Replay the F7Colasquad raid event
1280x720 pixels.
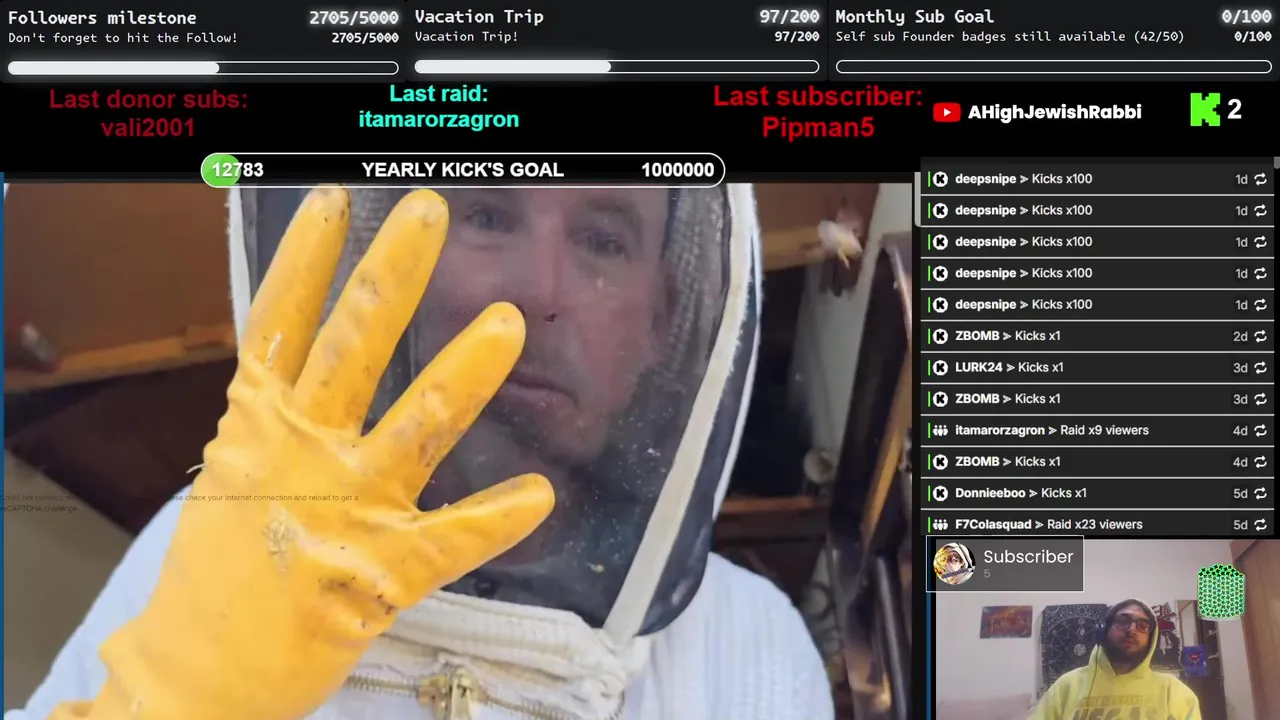1260,524
